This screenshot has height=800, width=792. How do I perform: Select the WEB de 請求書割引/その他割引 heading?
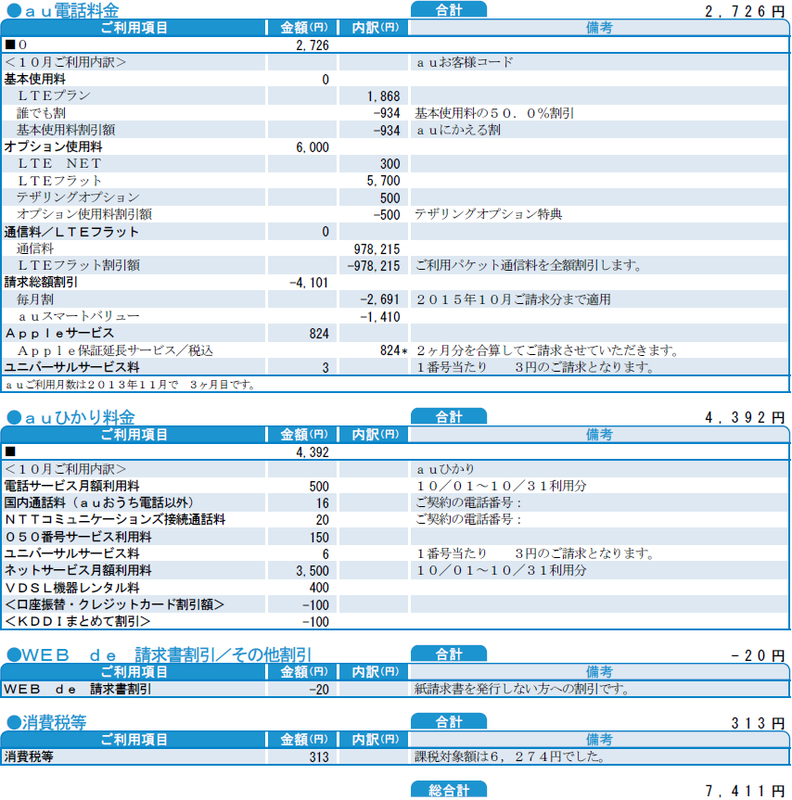click(159, 655)
